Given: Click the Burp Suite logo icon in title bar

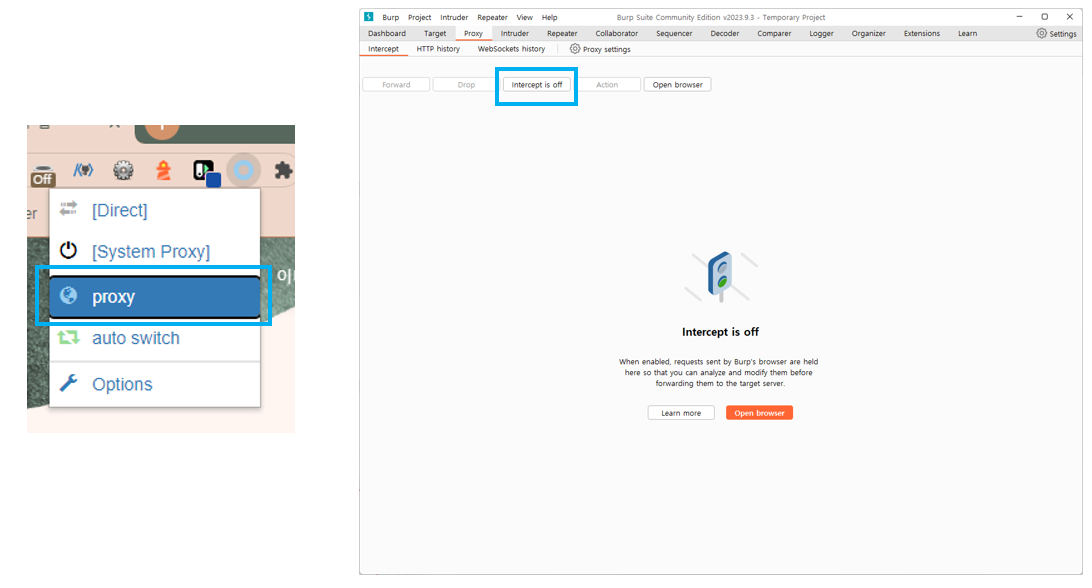Looking at the screenshot, I should [369, 17].
